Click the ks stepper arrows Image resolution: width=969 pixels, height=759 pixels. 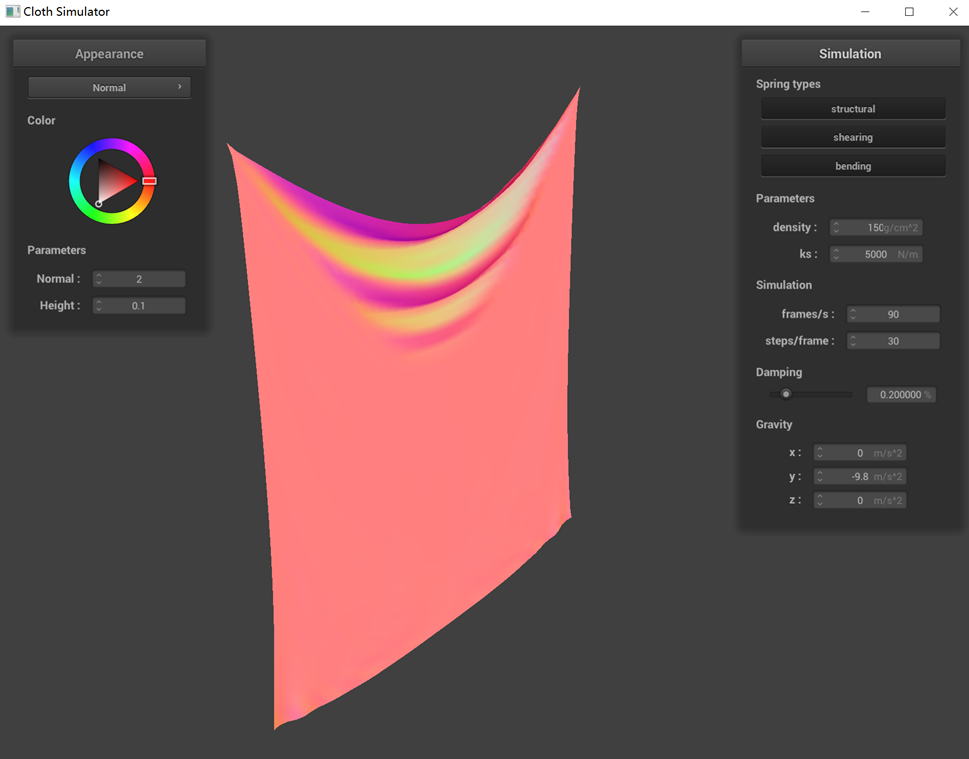[x=836, y=255]
